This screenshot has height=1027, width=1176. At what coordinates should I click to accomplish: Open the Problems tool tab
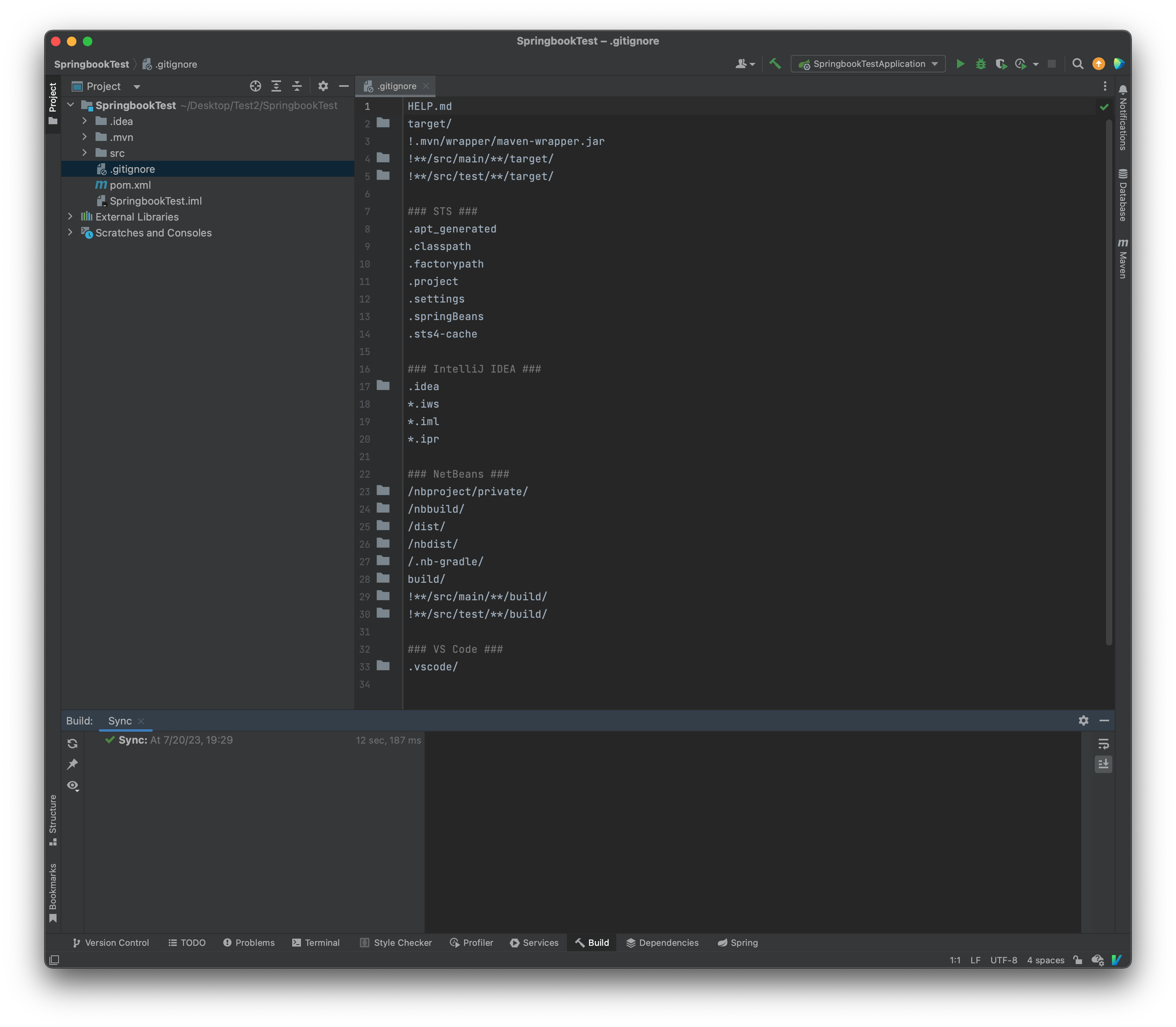tap(249, 943)
